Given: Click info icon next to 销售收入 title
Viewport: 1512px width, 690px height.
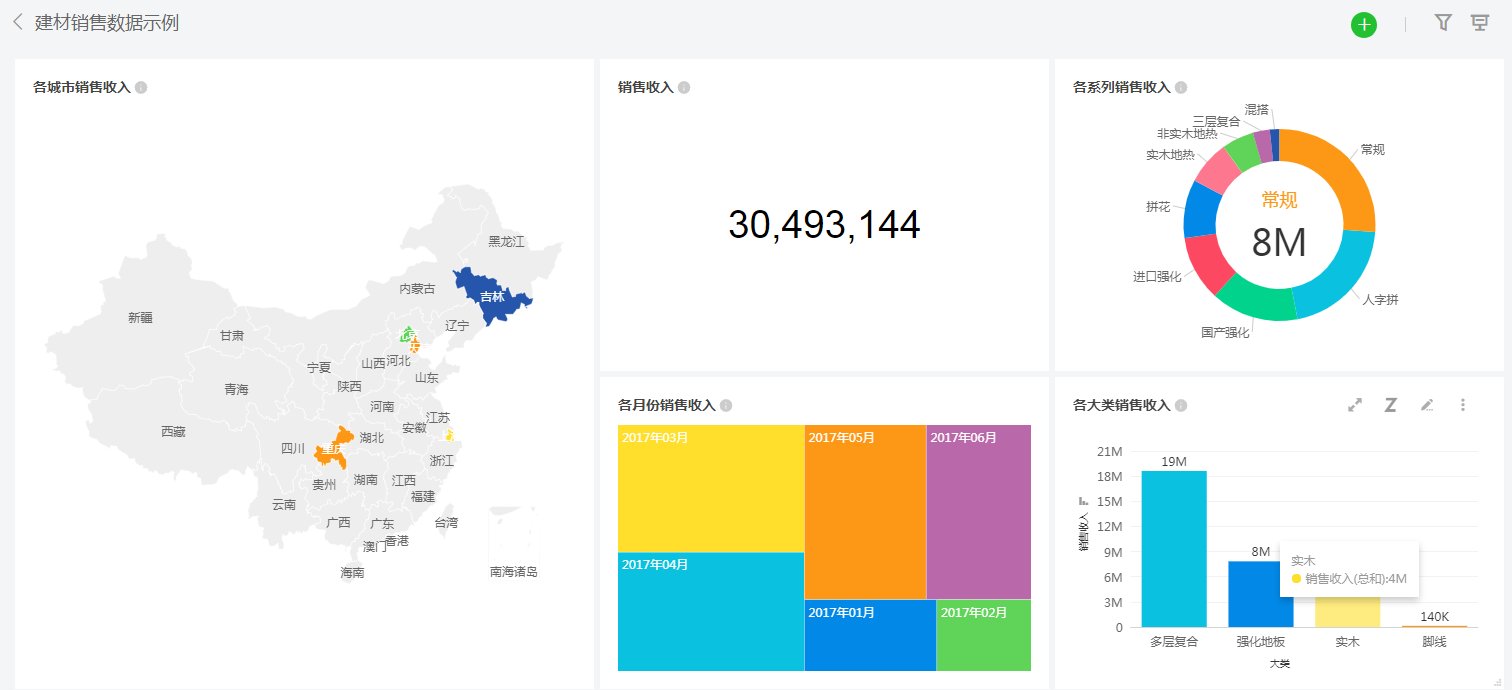Looking at the screenshot, I should click(x=683, y=87).
